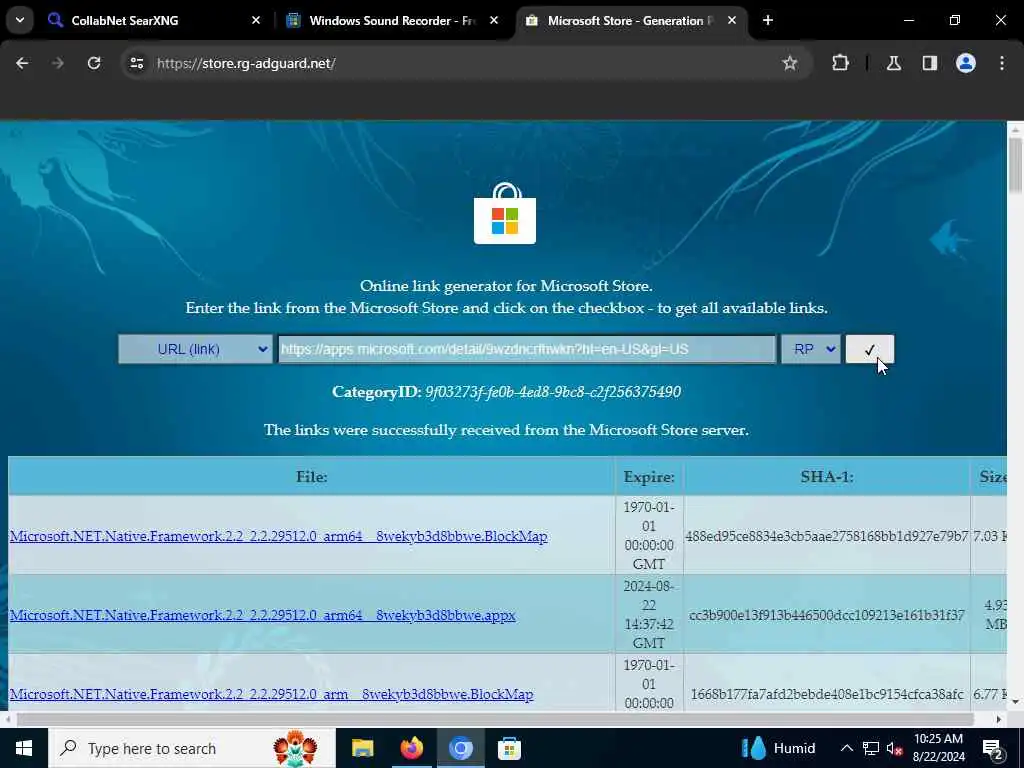Screen dimensions: 1024x768
Task: Open arm BlockMap file link
Action: point(271,694)
